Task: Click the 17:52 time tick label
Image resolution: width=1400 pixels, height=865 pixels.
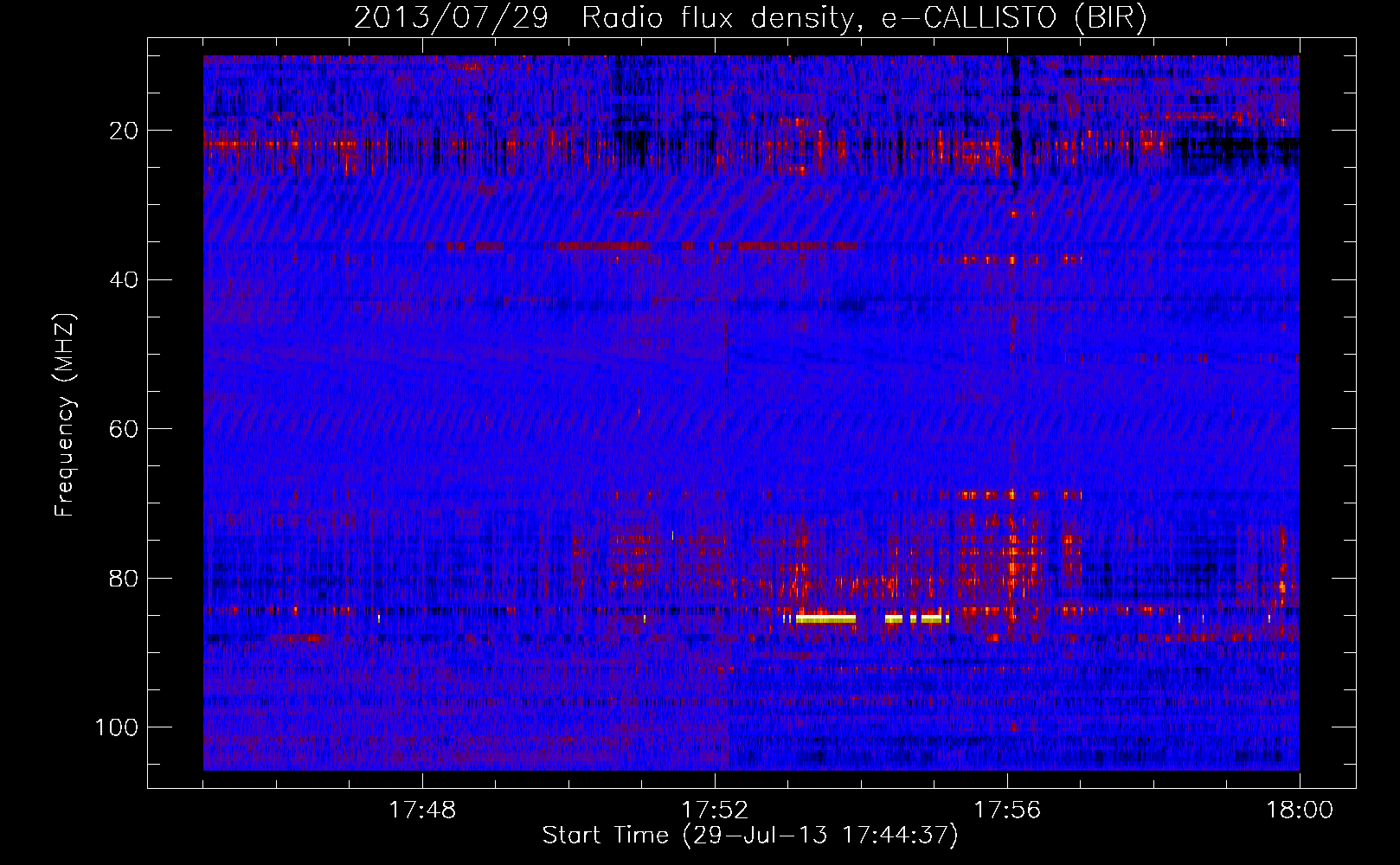Action: click(x=715, y=811)
